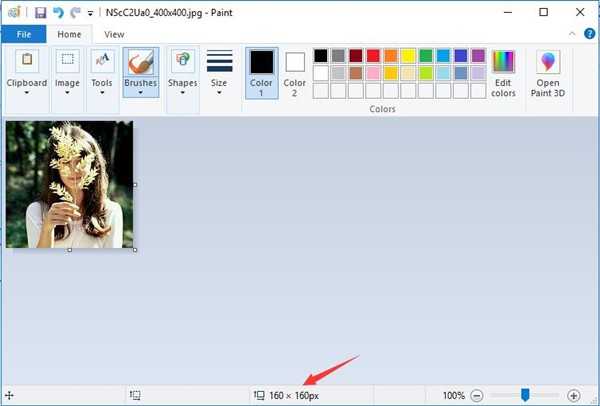
Task: Select Color 1 foreground box
Action: pyautogui.click(x=261, y=72)
